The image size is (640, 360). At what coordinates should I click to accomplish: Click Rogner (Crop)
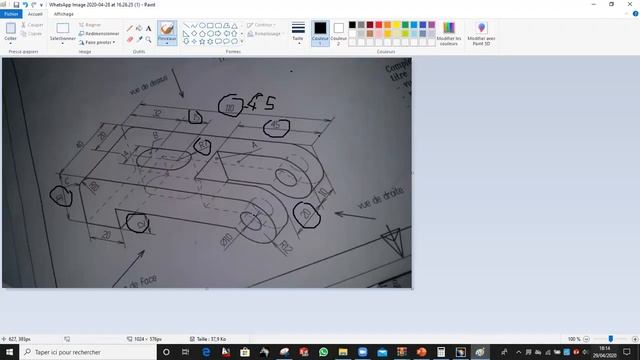[90, 25]
